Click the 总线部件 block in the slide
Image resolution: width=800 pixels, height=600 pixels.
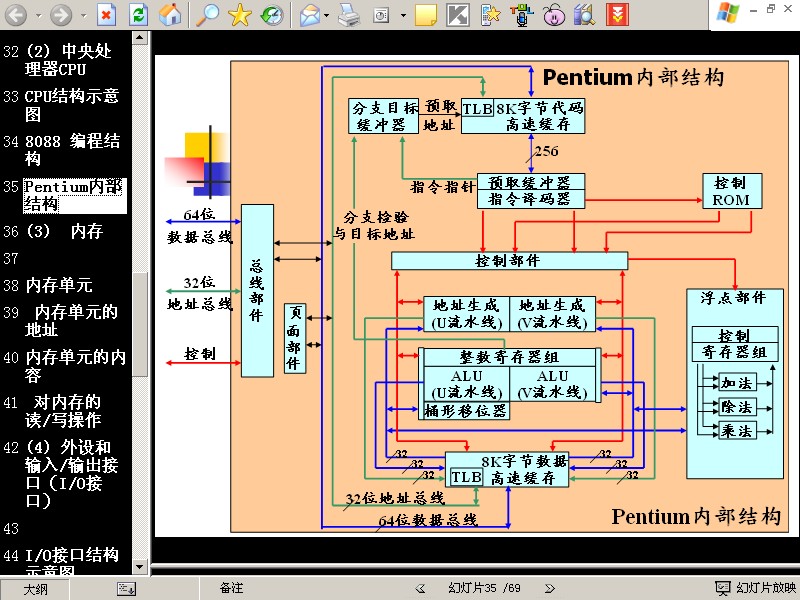(x=257, y=291)
